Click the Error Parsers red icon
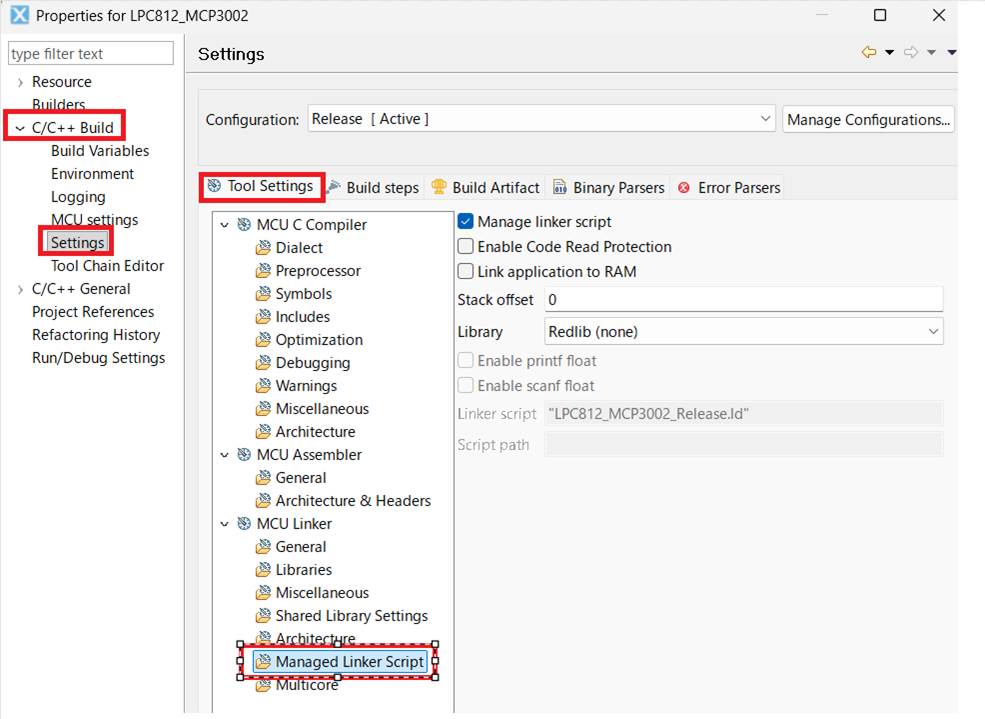 684,188
